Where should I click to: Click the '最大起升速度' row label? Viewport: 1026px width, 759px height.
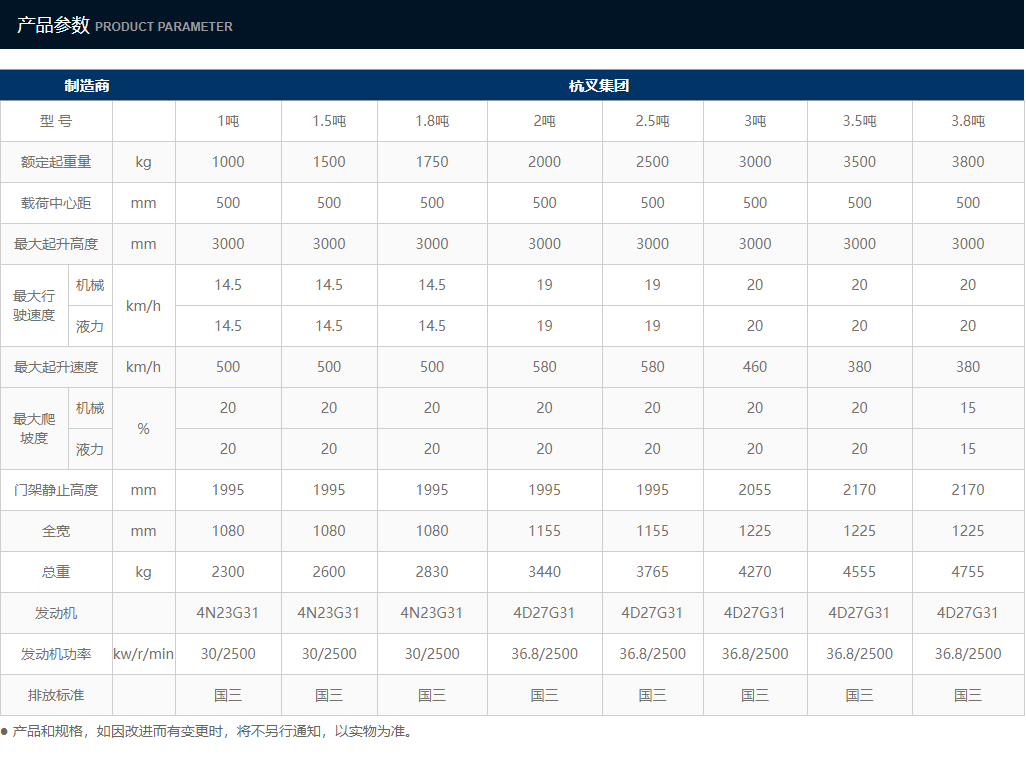(x=56, y=367)
